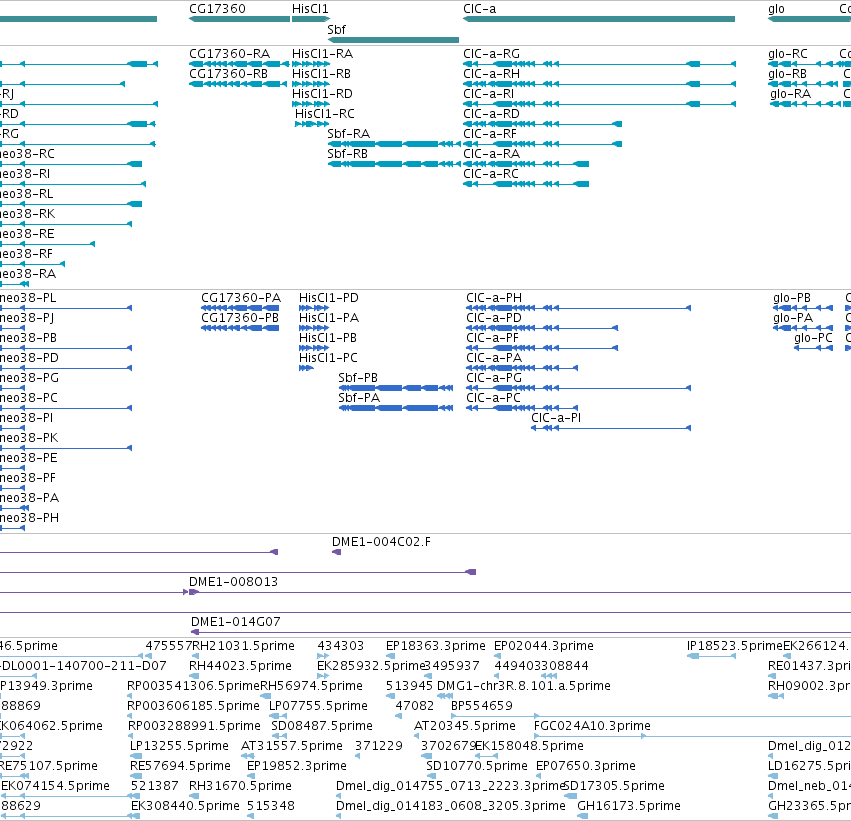The image size is (851, 821).
Task: Click transcript glo-RC
Action: click(809, 64)
